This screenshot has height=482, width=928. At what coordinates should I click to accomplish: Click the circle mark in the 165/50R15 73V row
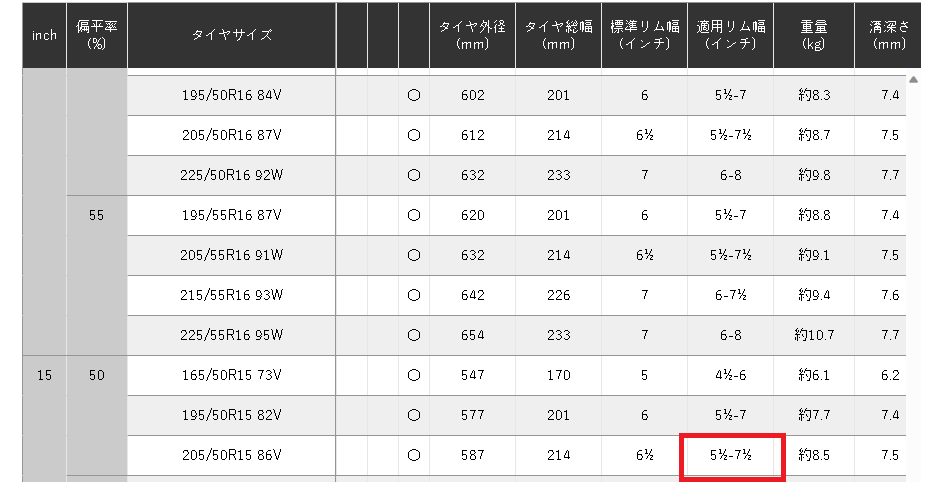[x=413, y=375]
